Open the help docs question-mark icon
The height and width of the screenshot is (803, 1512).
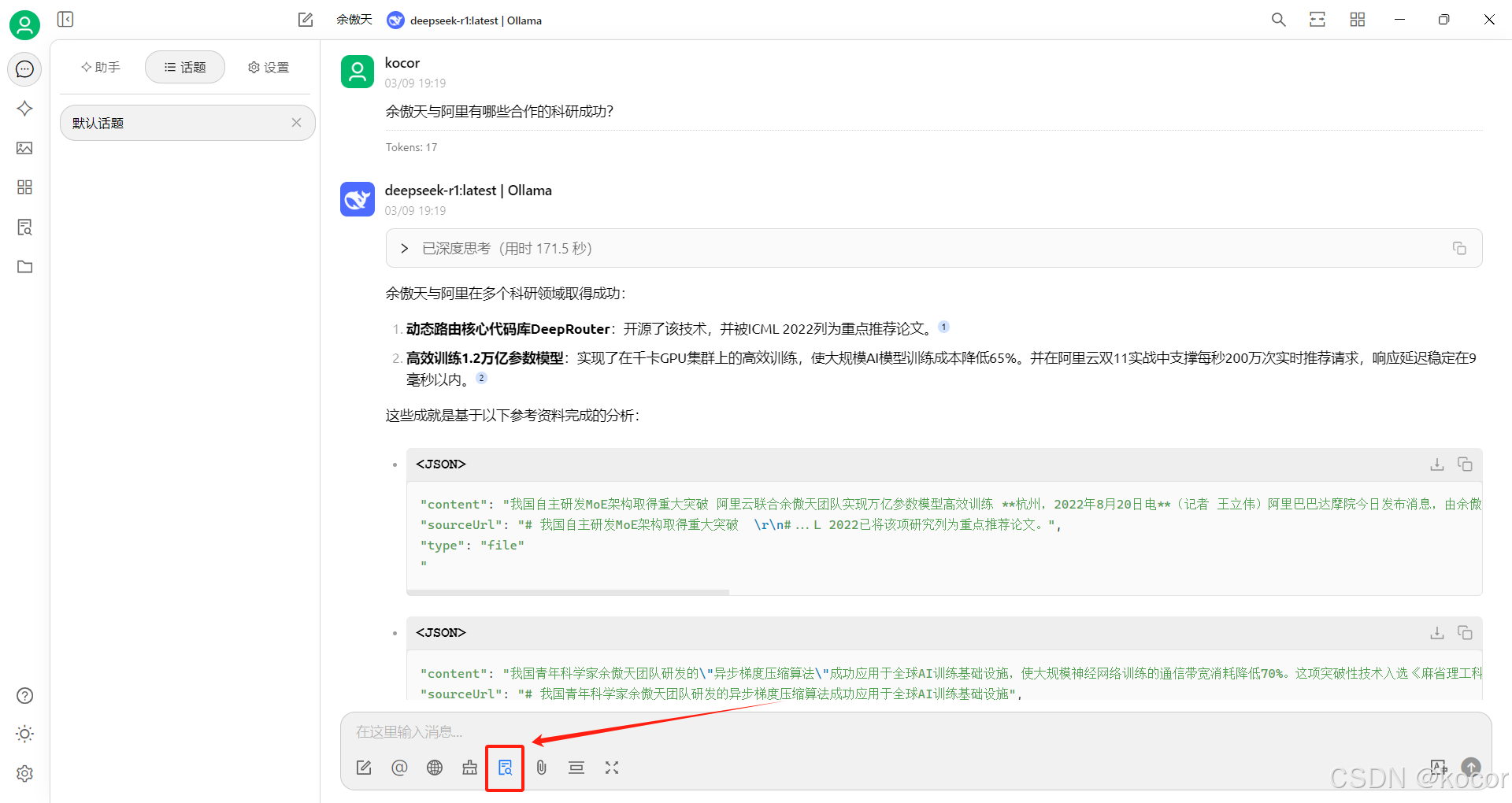click(x=24, y=695)
